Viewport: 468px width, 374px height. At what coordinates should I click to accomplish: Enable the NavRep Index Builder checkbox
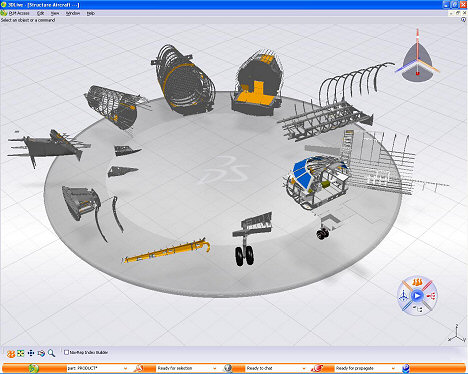66,352
